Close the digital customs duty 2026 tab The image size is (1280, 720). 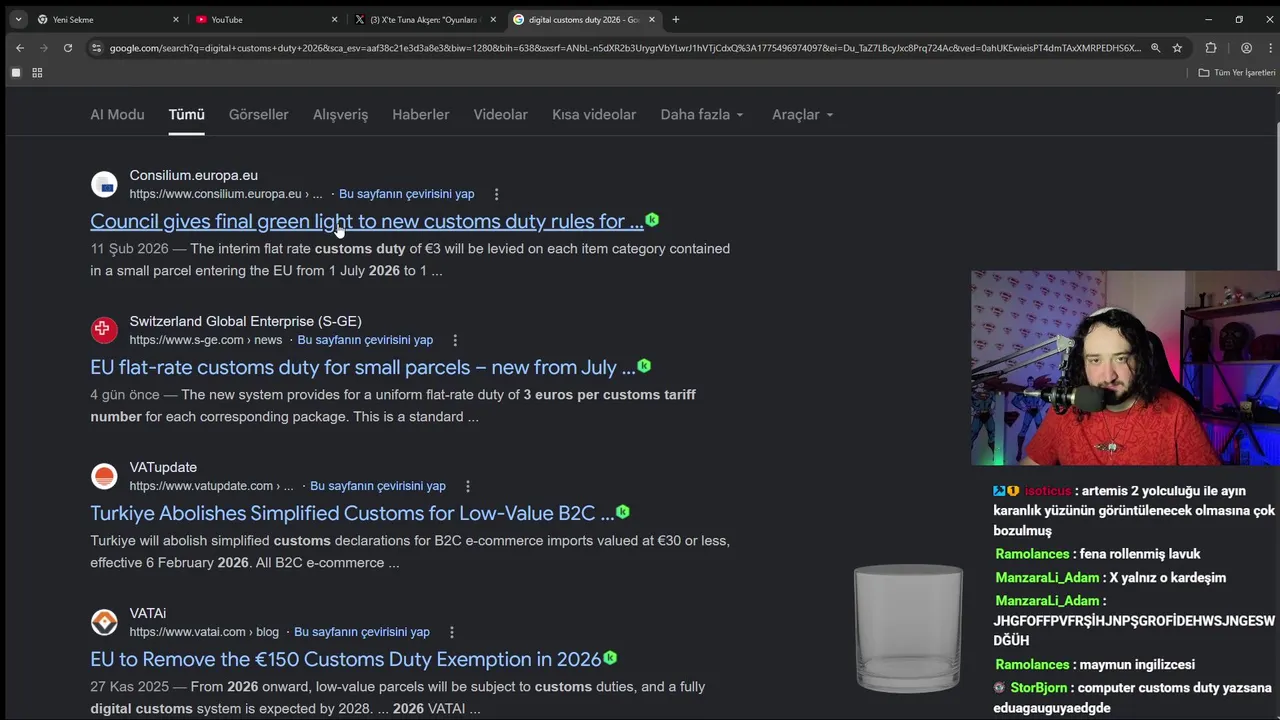coord(652,19)
